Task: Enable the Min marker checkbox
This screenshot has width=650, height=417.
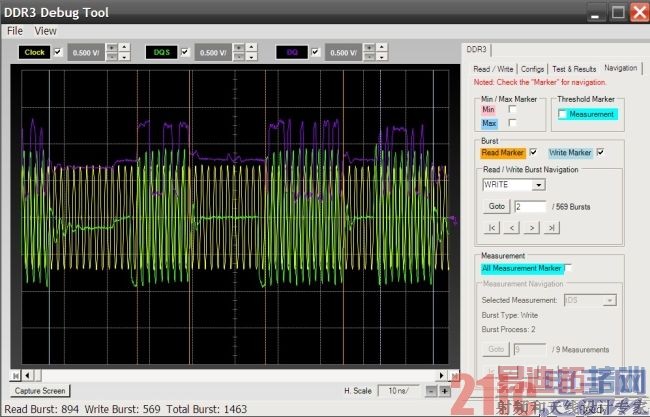Action: click(513, 109)
